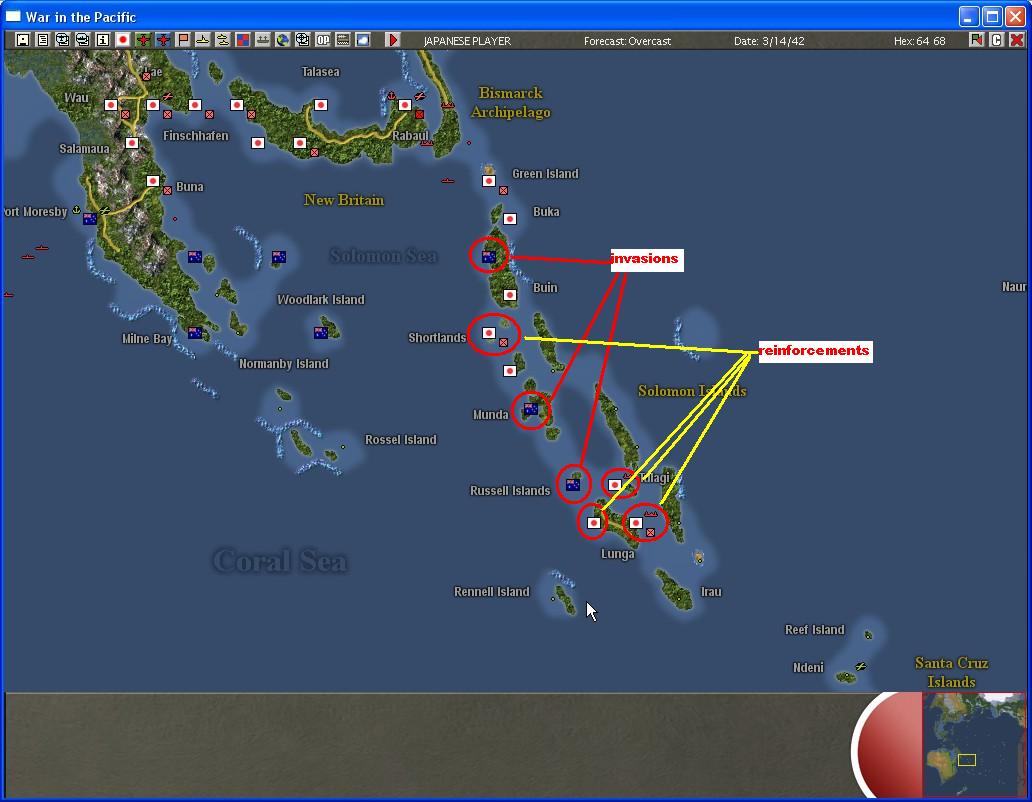Click the crosshair target toolbar icon
This screenshot has height=802, width=1032.
[303, 40]
